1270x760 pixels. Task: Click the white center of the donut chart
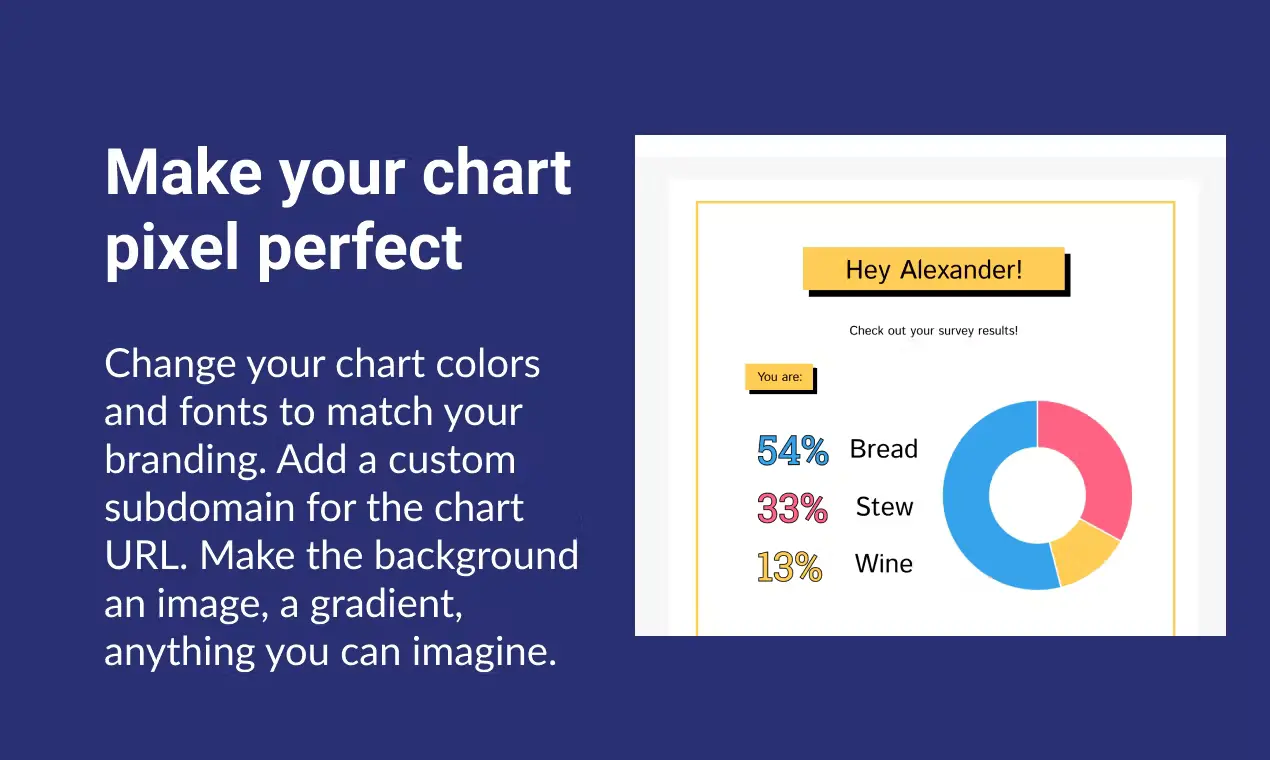(1037, 495)
